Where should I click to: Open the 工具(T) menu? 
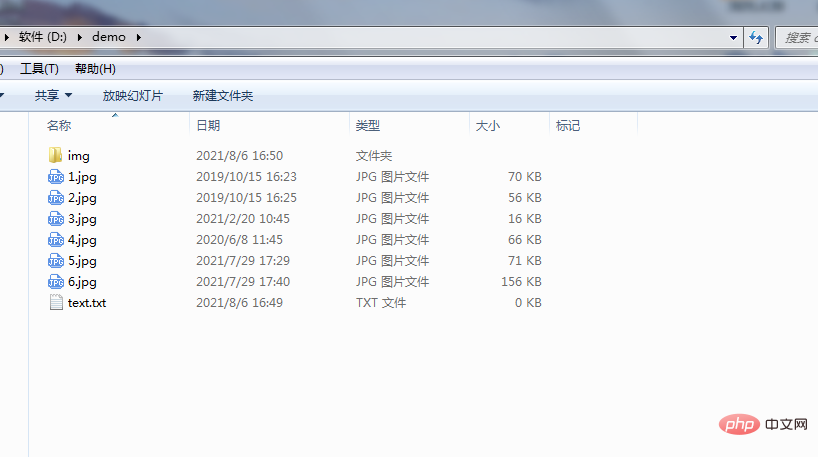pos(39,69)
